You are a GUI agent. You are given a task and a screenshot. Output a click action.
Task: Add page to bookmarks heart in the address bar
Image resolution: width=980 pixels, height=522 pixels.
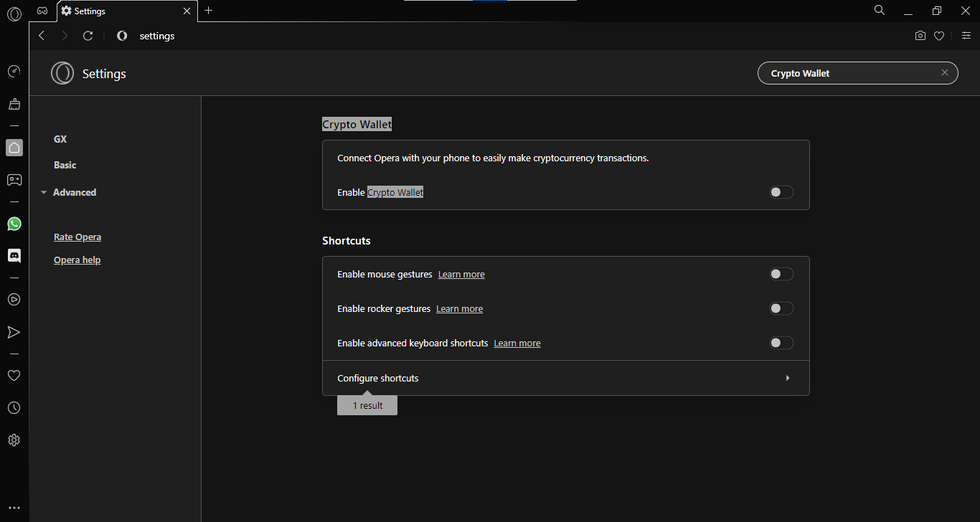[x=939, y=36]
